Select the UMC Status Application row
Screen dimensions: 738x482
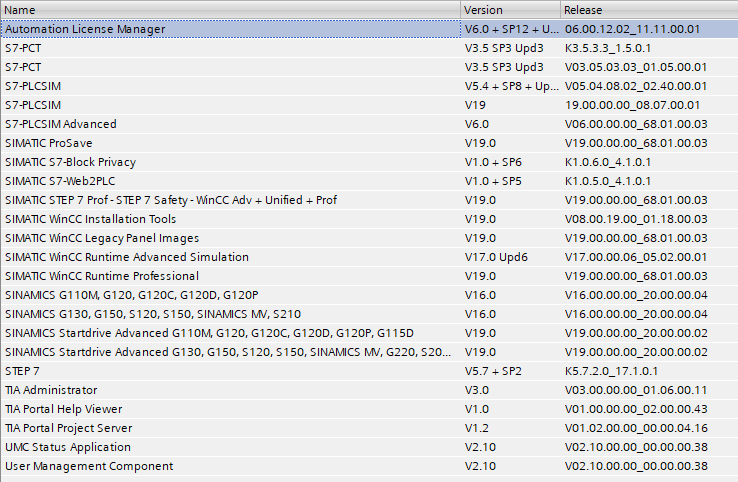pos(369,447)
